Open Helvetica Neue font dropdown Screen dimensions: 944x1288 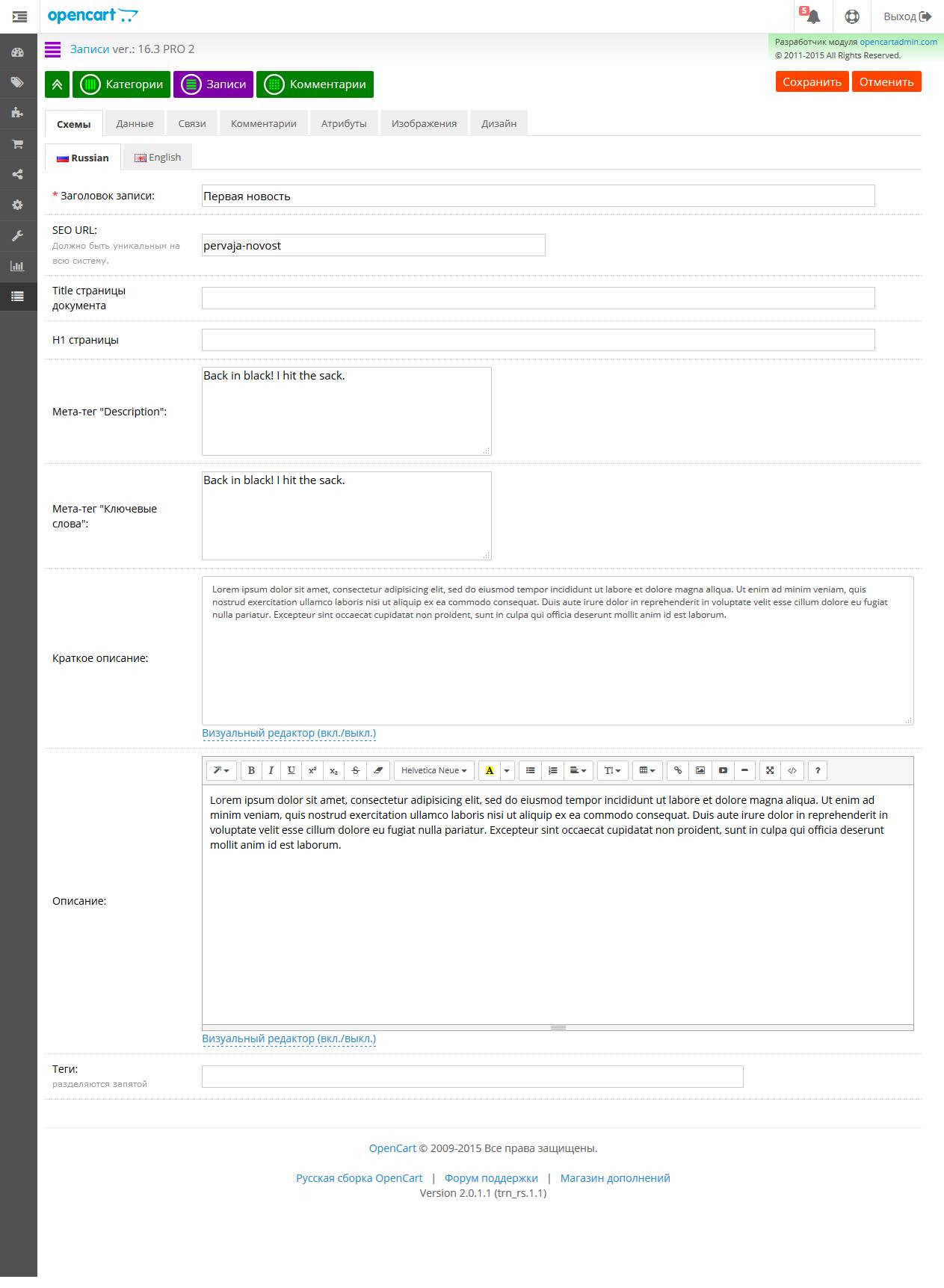(434, 770)
